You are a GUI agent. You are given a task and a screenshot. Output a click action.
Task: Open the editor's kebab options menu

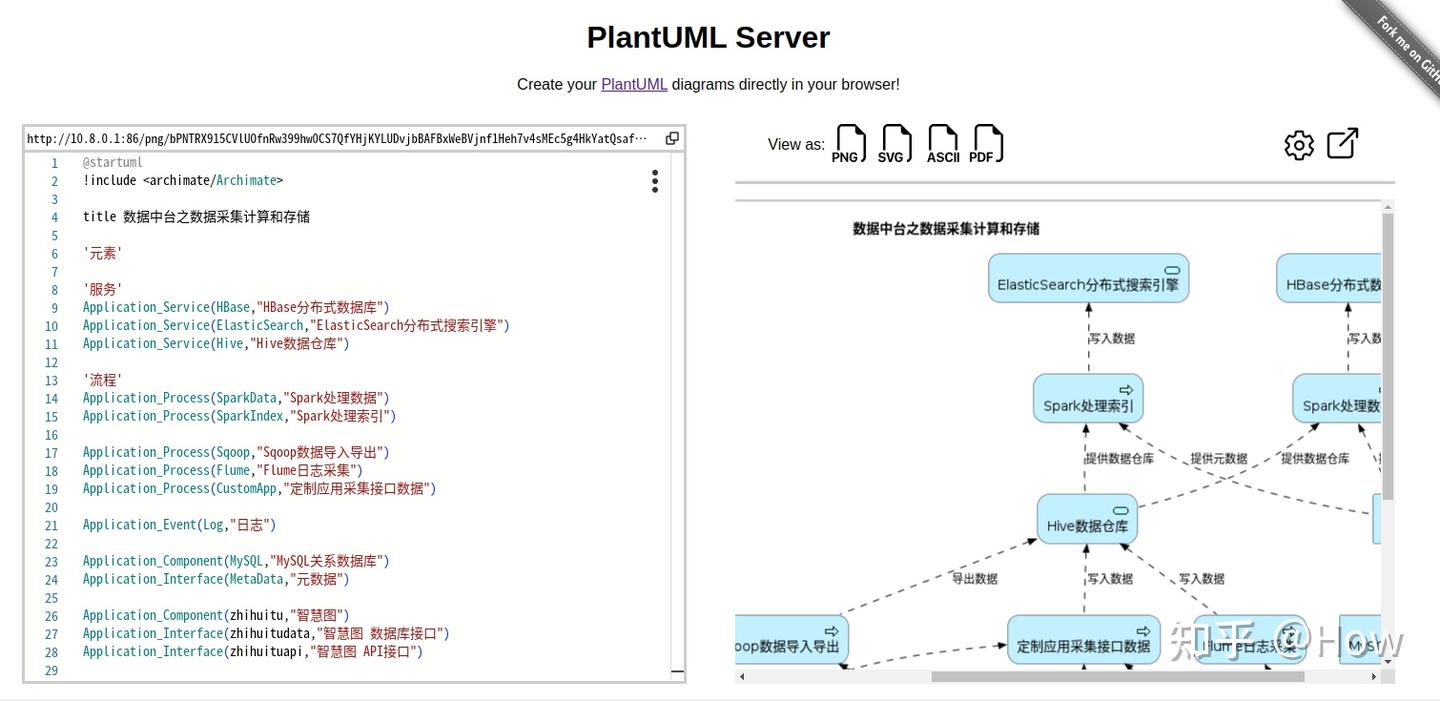pos(654,181)
